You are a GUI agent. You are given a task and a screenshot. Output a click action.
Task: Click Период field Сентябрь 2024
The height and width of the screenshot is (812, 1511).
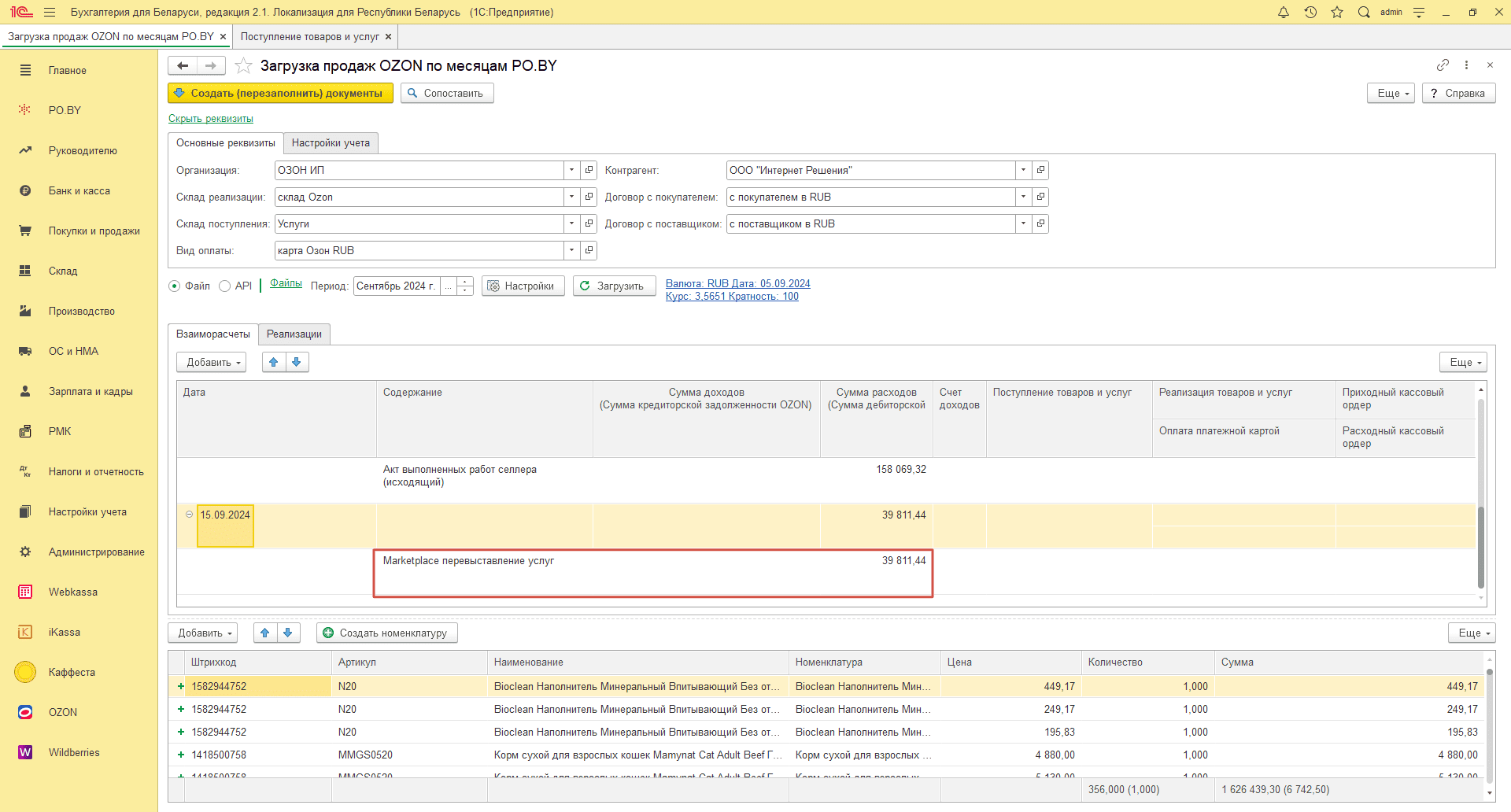point(397,286)
